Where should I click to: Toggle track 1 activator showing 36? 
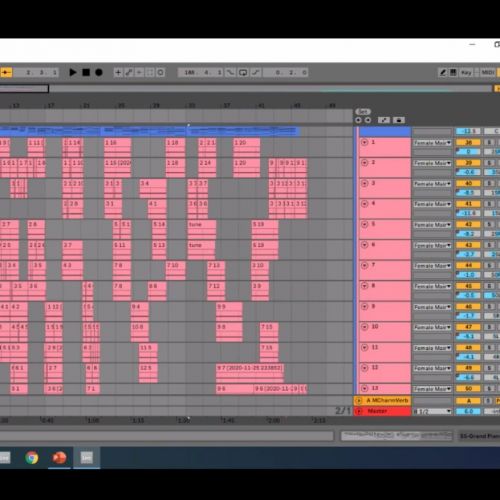(x=468, y=143)
